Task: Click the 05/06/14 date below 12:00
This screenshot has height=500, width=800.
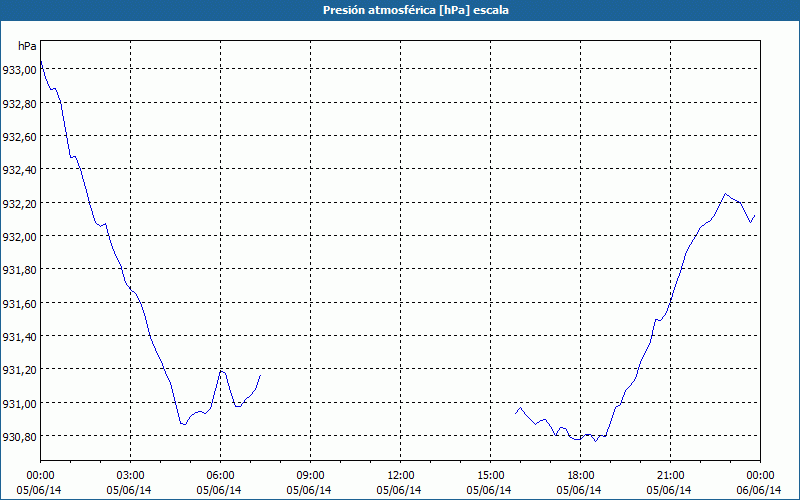Action: (399, 490)
